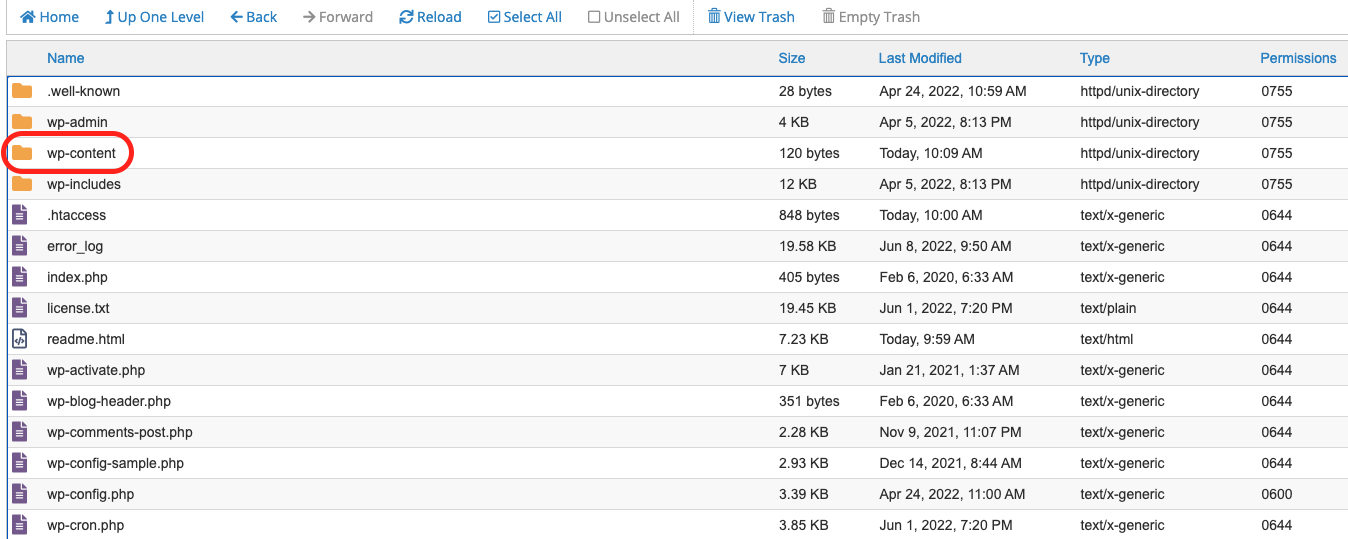Click Select All in toolbar
This screenshot has height=539, width=1348.
click(525, 17)
